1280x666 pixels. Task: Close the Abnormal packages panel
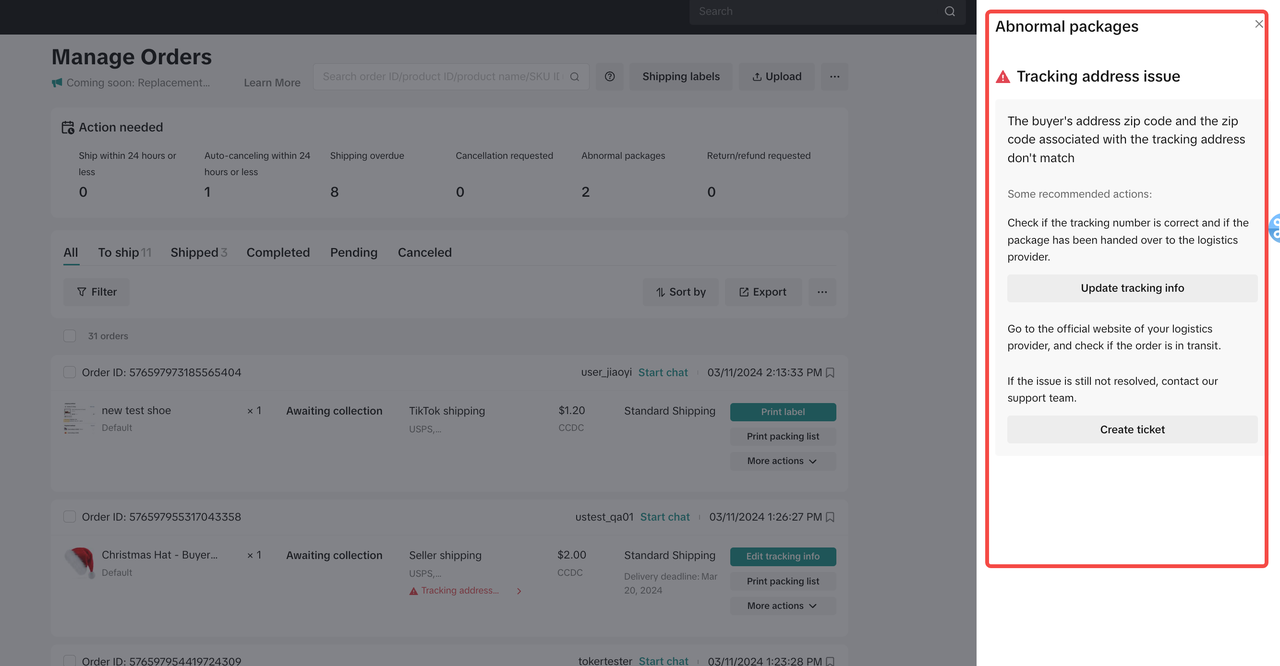1258,24
